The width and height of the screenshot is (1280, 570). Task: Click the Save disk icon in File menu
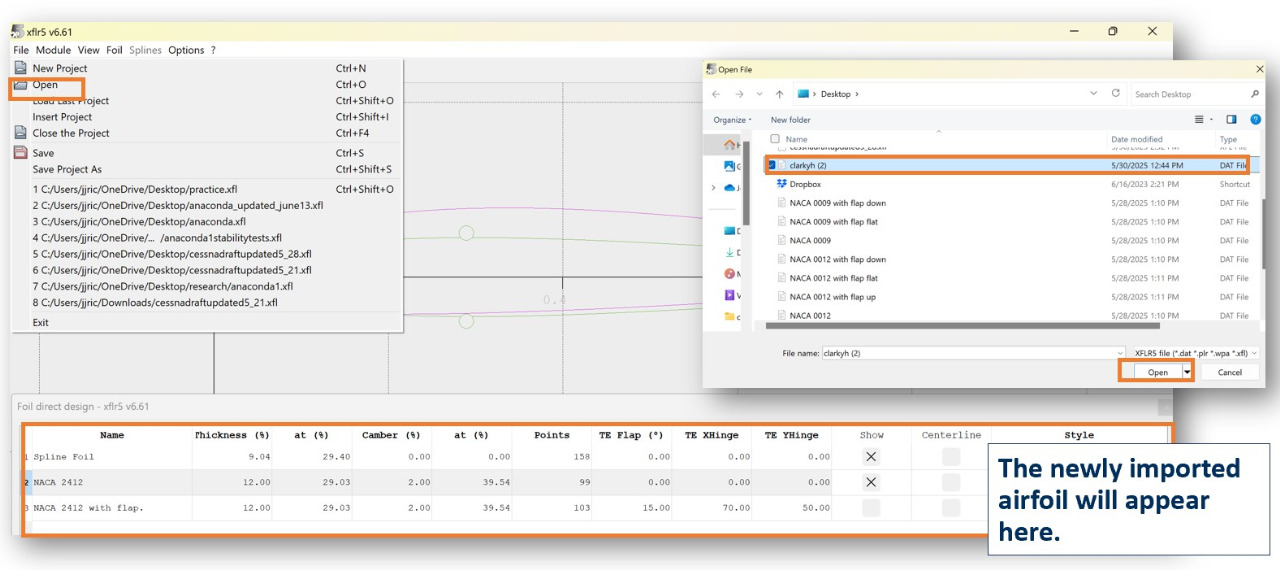click(x=20, y=153)
